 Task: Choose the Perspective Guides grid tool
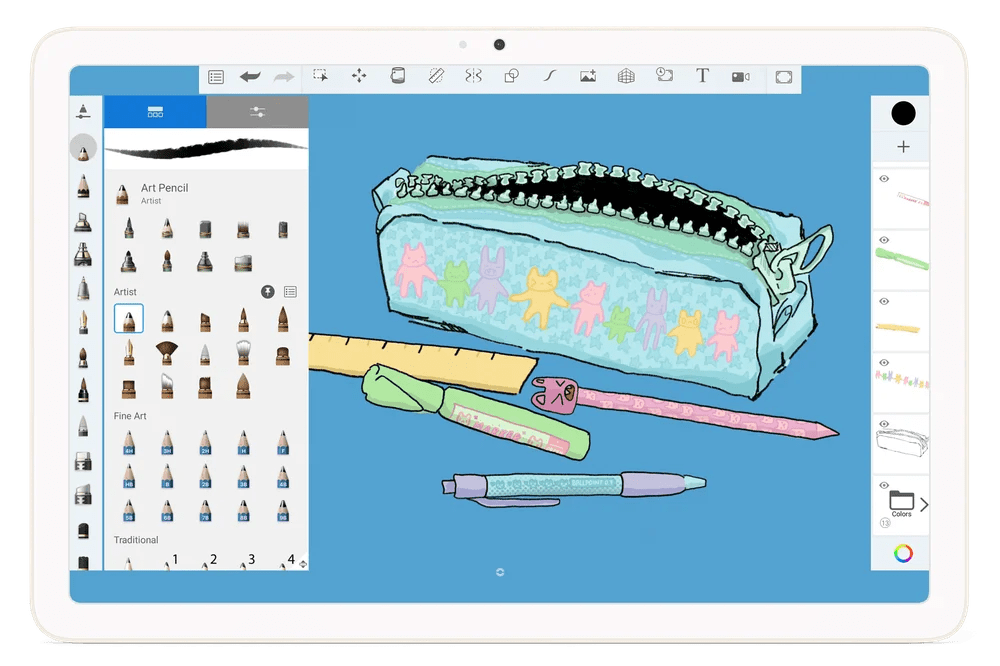(x=626, y=76)
